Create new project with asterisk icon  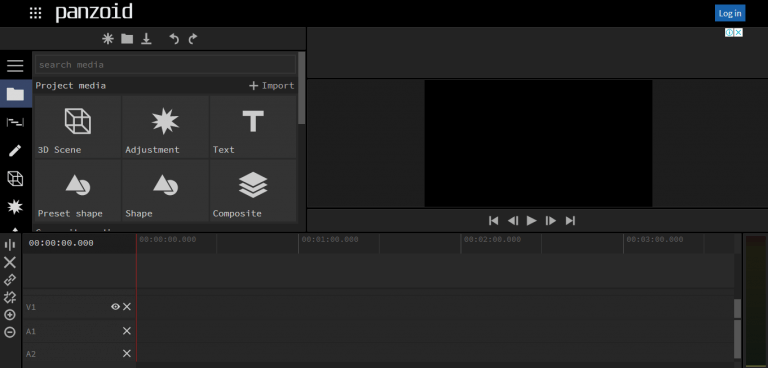108,39
